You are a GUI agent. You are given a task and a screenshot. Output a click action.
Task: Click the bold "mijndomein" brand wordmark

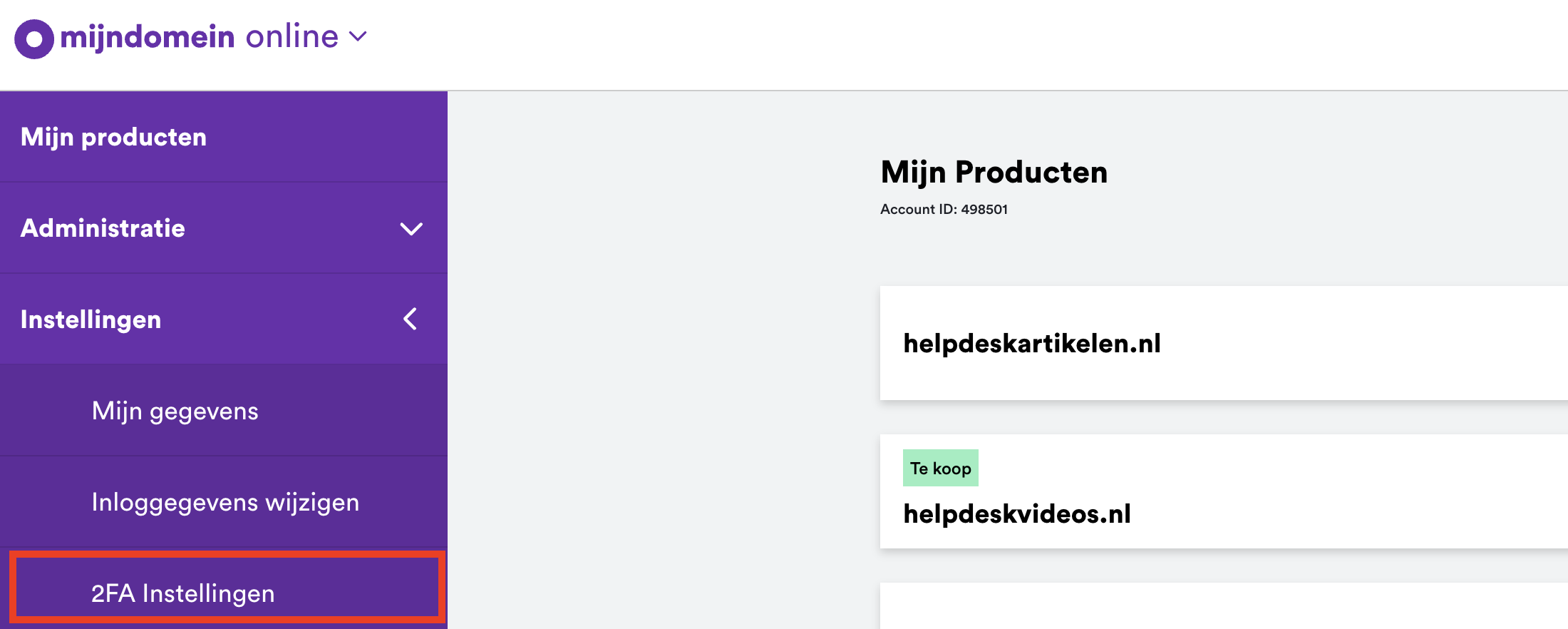pyautogui.click(x=148, y=37)
